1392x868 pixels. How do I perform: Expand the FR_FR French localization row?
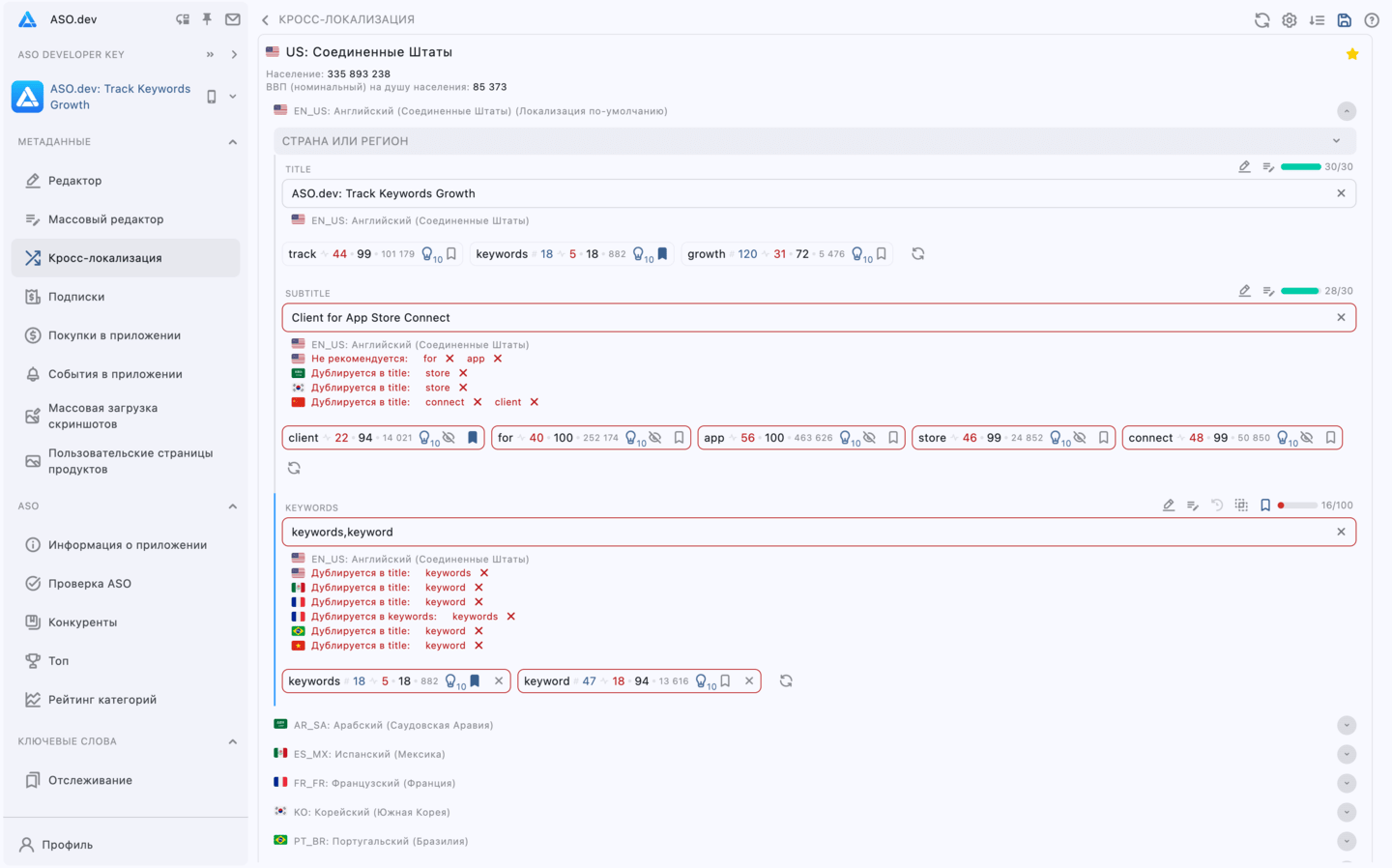(x=1346, y=783)
